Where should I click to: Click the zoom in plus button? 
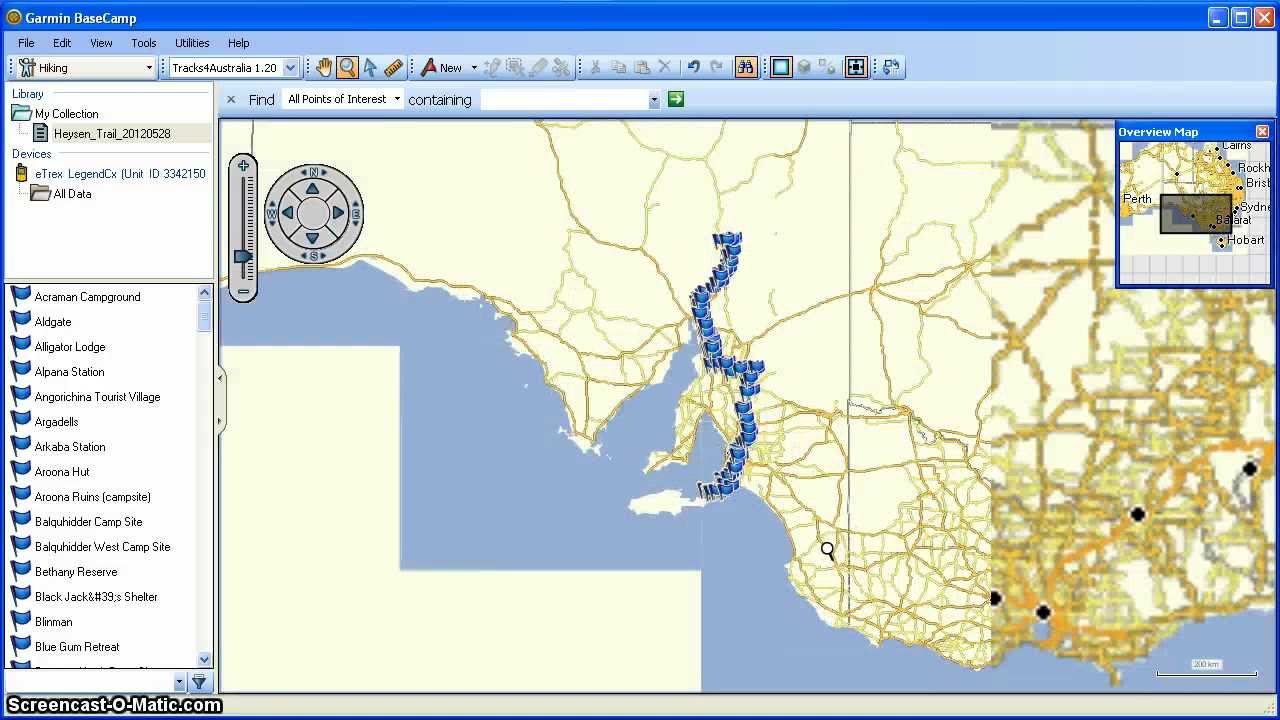[x=243, y=166]
